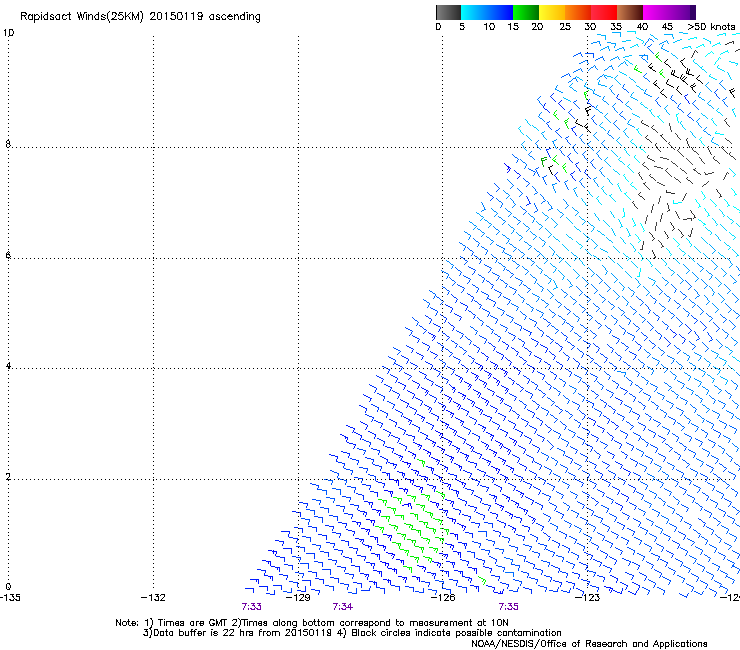
Task: Click the longitude label -135
Action: [x=10, y=598]
